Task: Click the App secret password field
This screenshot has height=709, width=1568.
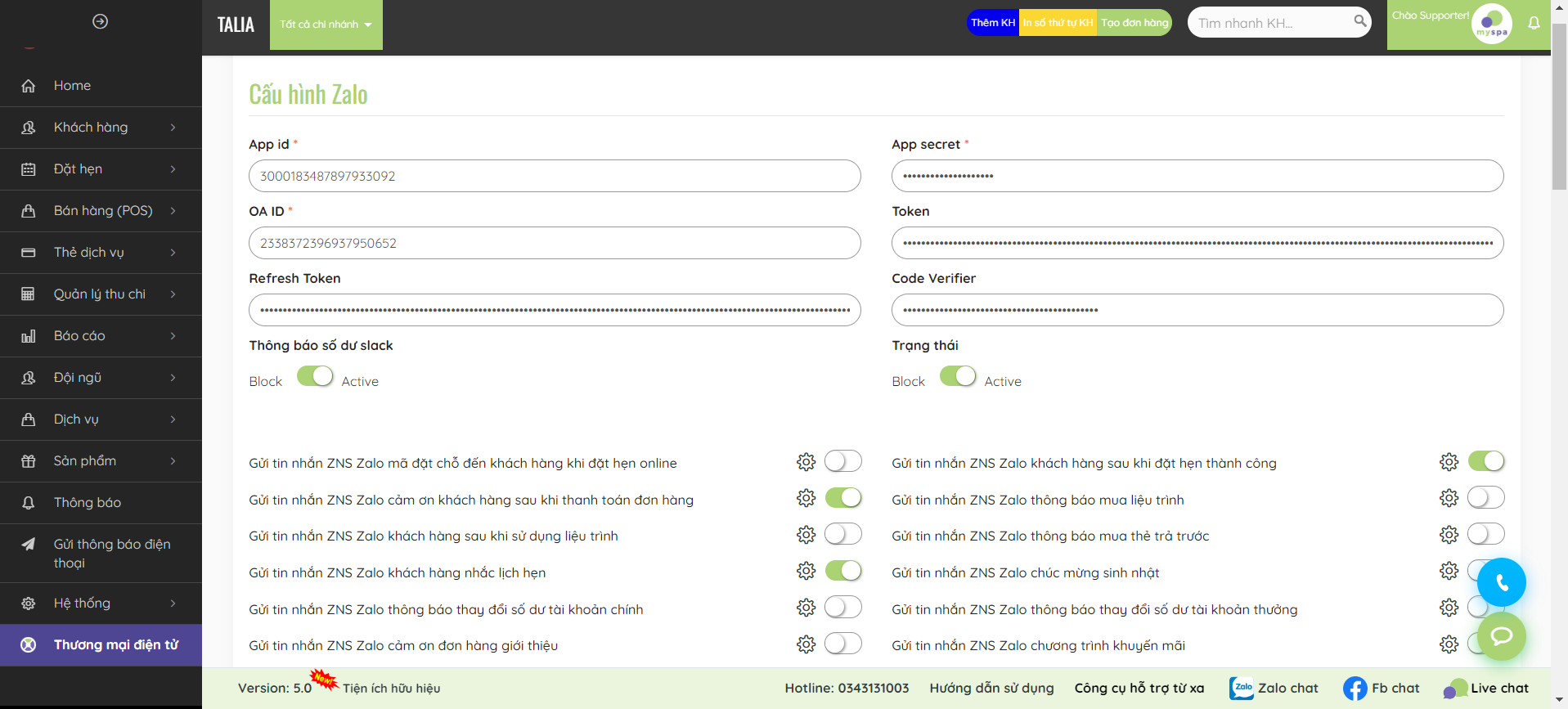Action: (1197, 176)
